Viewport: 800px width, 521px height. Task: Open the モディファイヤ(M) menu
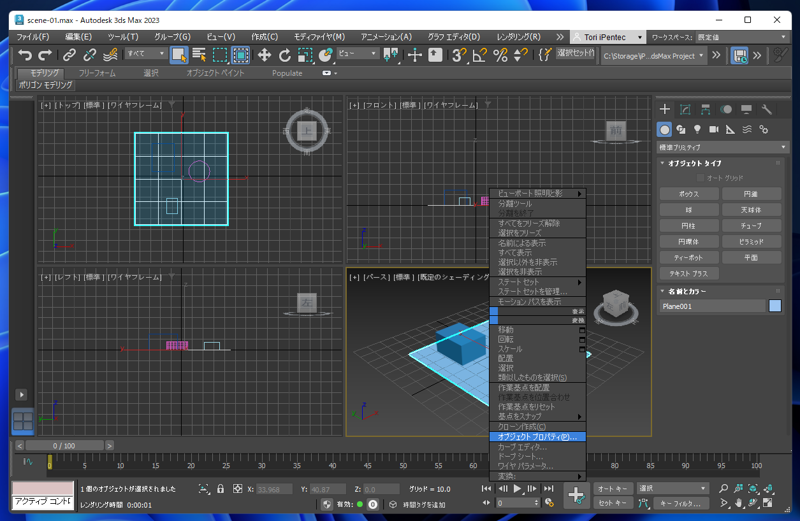click(x=319, y=37)
